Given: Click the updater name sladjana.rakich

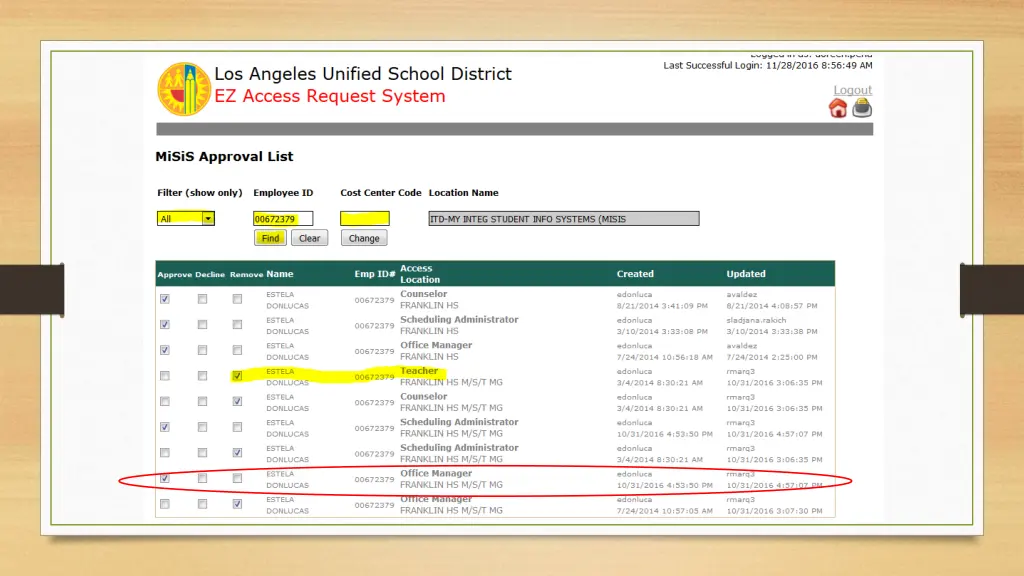Looking at the screenshot, I should (756, 320).
